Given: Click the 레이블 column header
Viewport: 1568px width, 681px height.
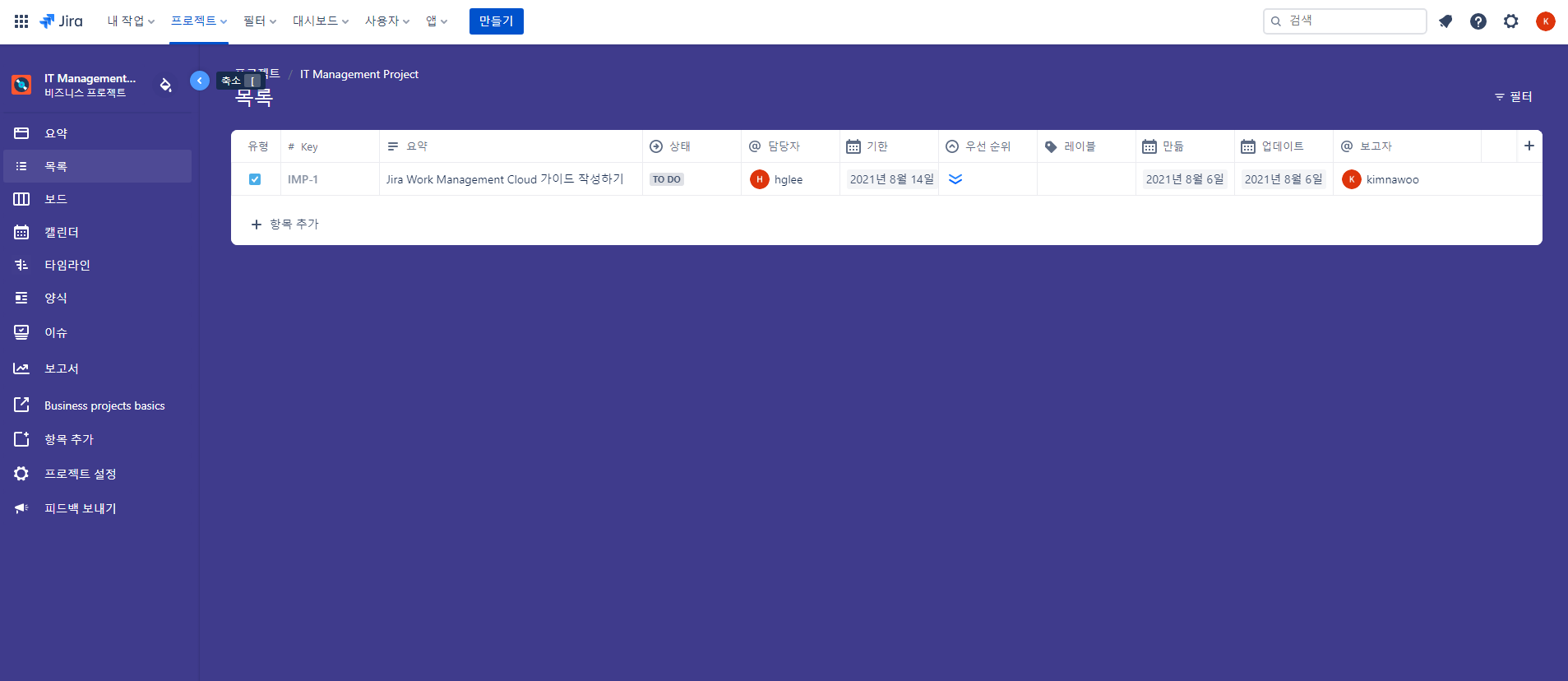Looking at the screenshot, I should pyautogui.click(x=1086, y=146).
